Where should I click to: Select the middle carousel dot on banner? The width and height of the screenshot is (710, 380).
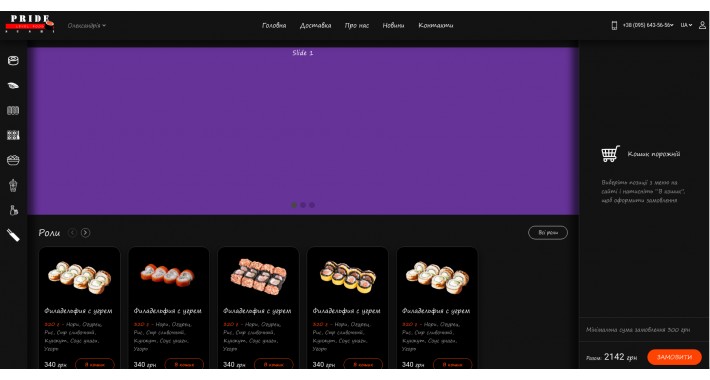click(303, 205)
